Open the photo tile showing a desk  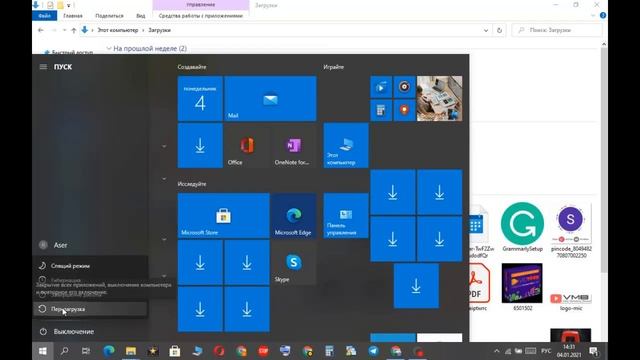coord(439,98)
